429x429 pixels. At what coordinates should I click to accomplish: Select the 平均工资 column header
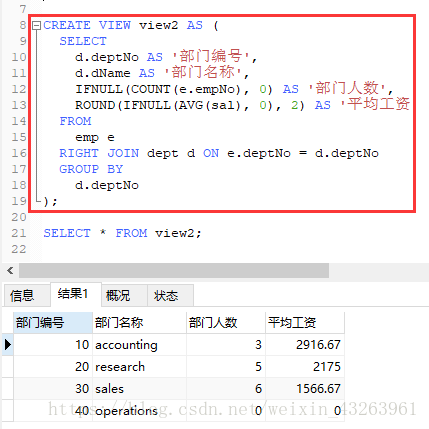coord(305,323)
